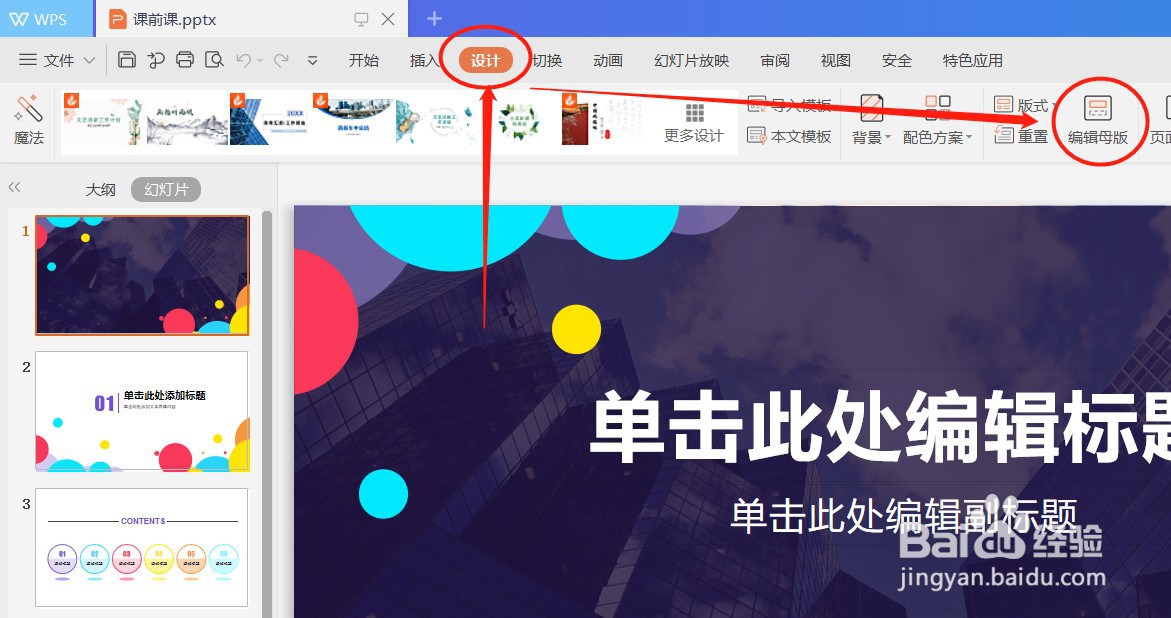Expand the 背景 dropdown arrow

(x=888, y=137)
